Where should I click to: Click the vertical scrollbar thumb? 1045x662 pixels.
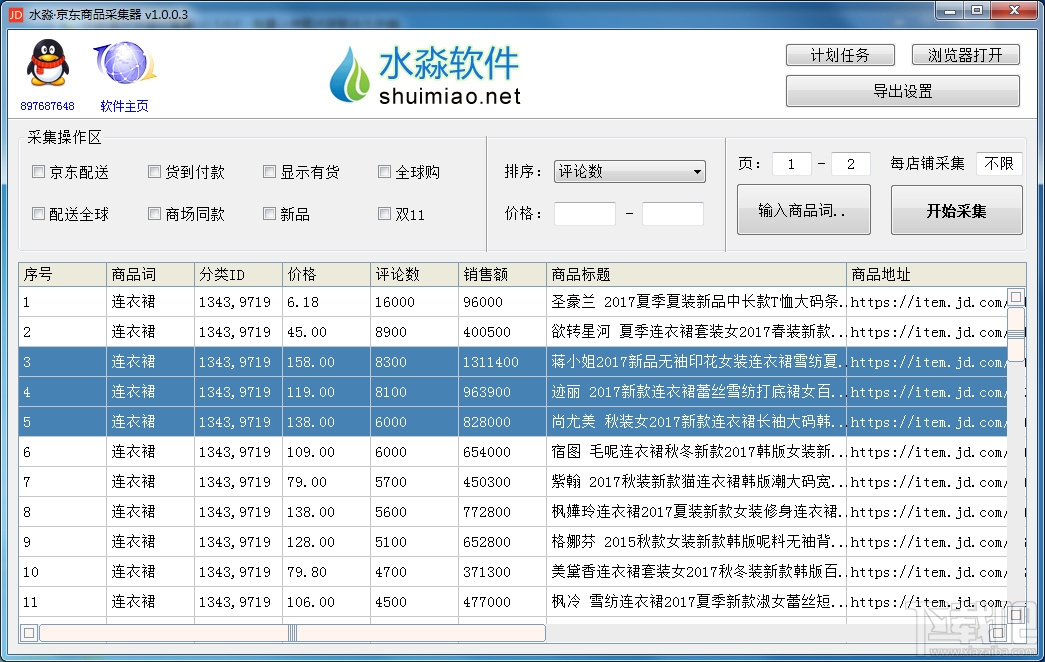click(1016, 335)
